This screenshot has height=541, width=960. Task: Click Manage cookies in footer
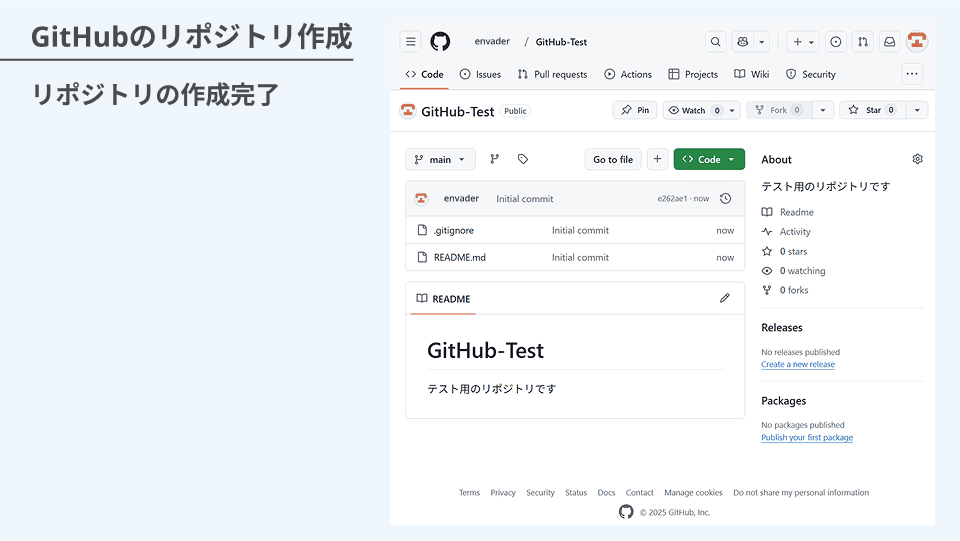tap(693, 493)
